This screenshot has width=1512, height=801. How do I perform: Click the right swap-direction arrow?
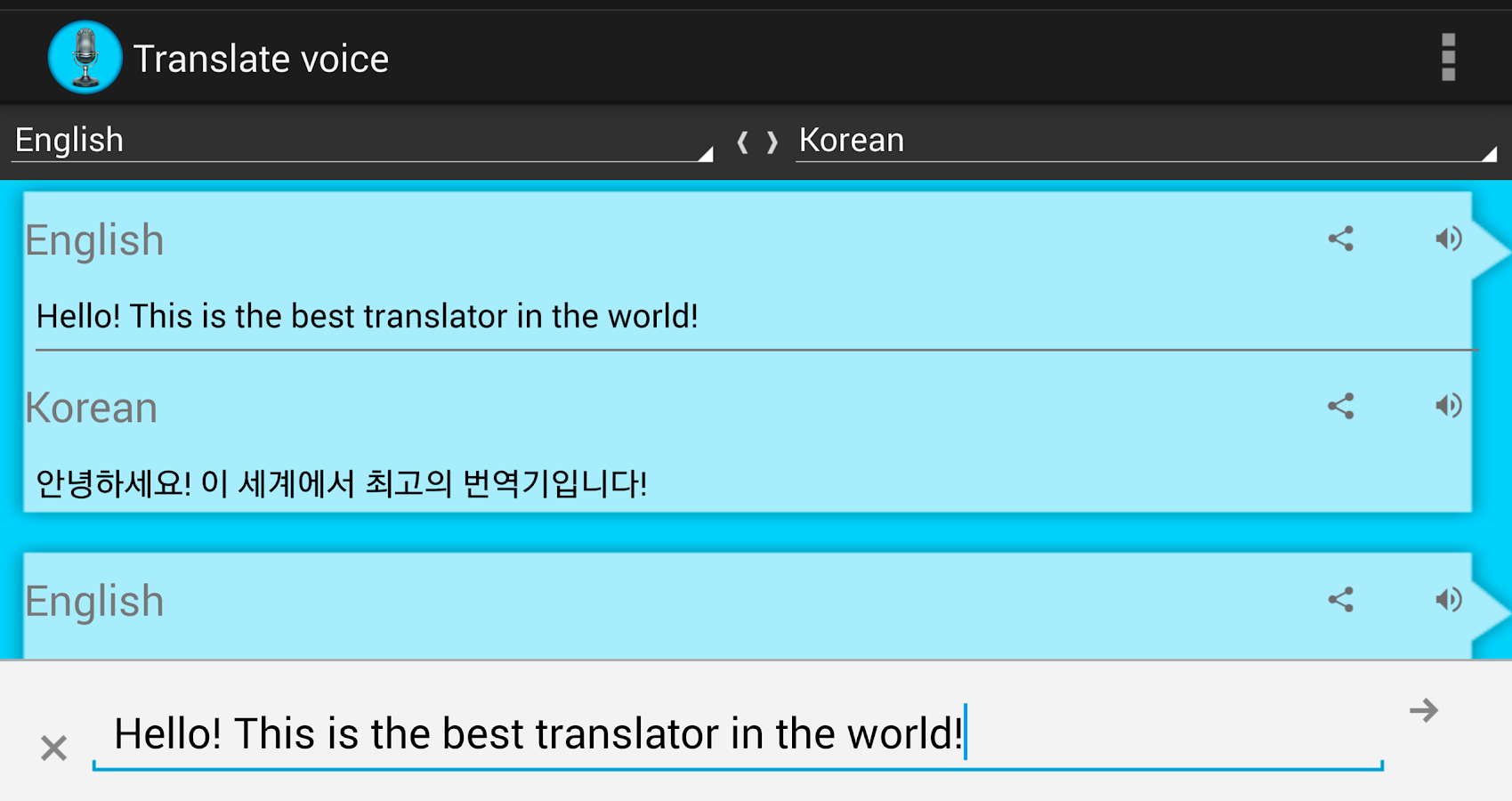coord(771,142)
